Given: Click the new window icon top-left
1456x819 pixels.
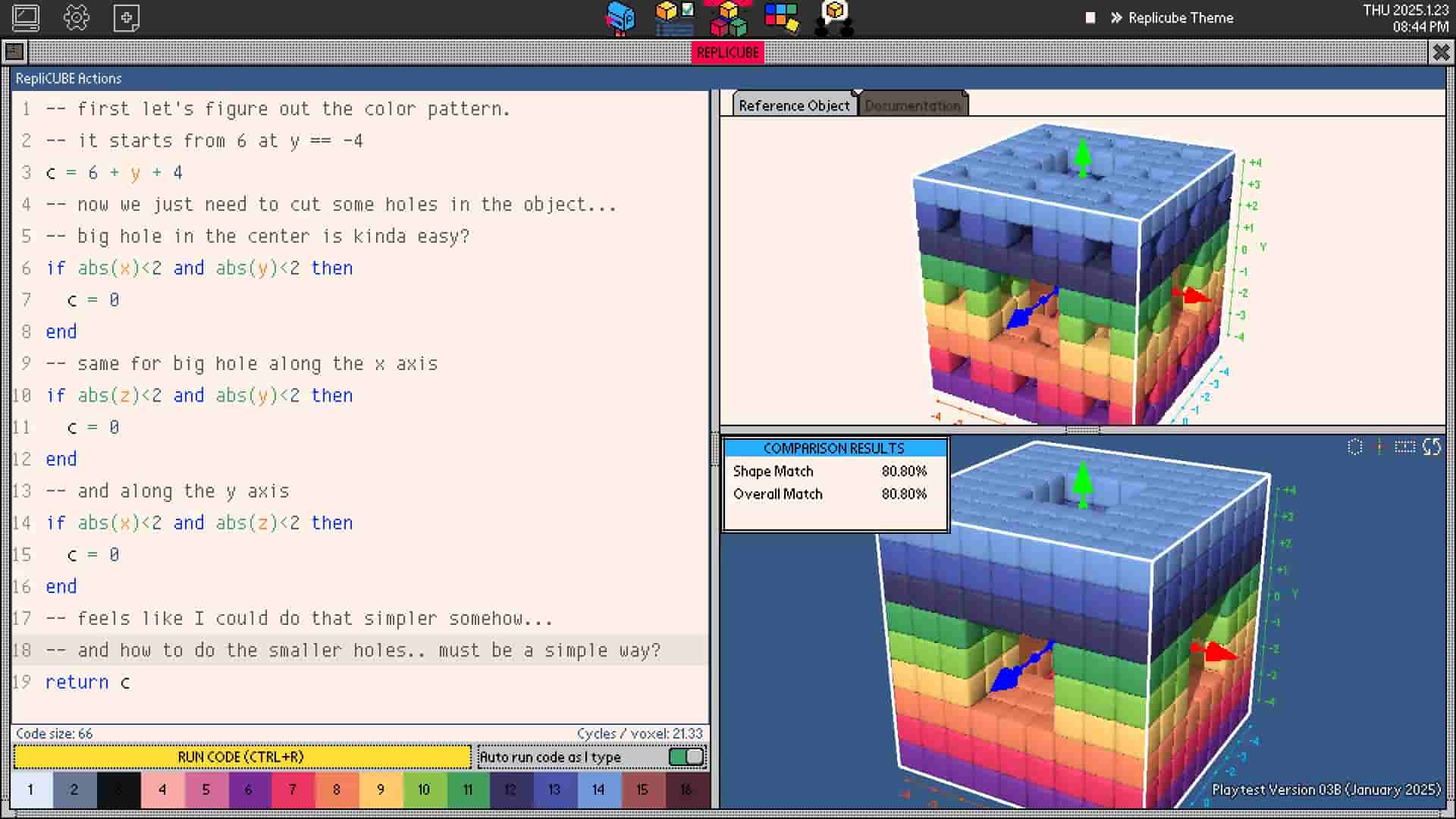Looking at the screenshot, I should pyautogui.click(x=126, y=18).
